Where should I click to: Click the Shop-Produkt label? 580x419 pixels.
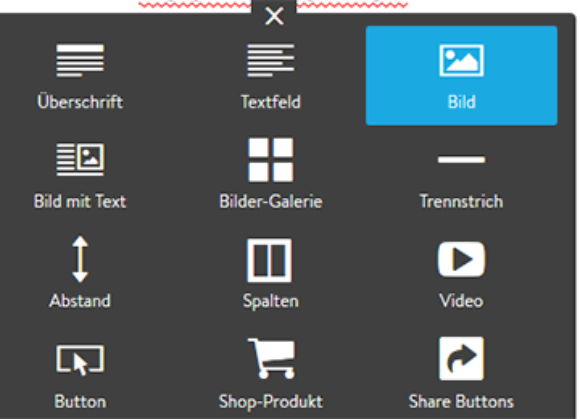[271, 402]
